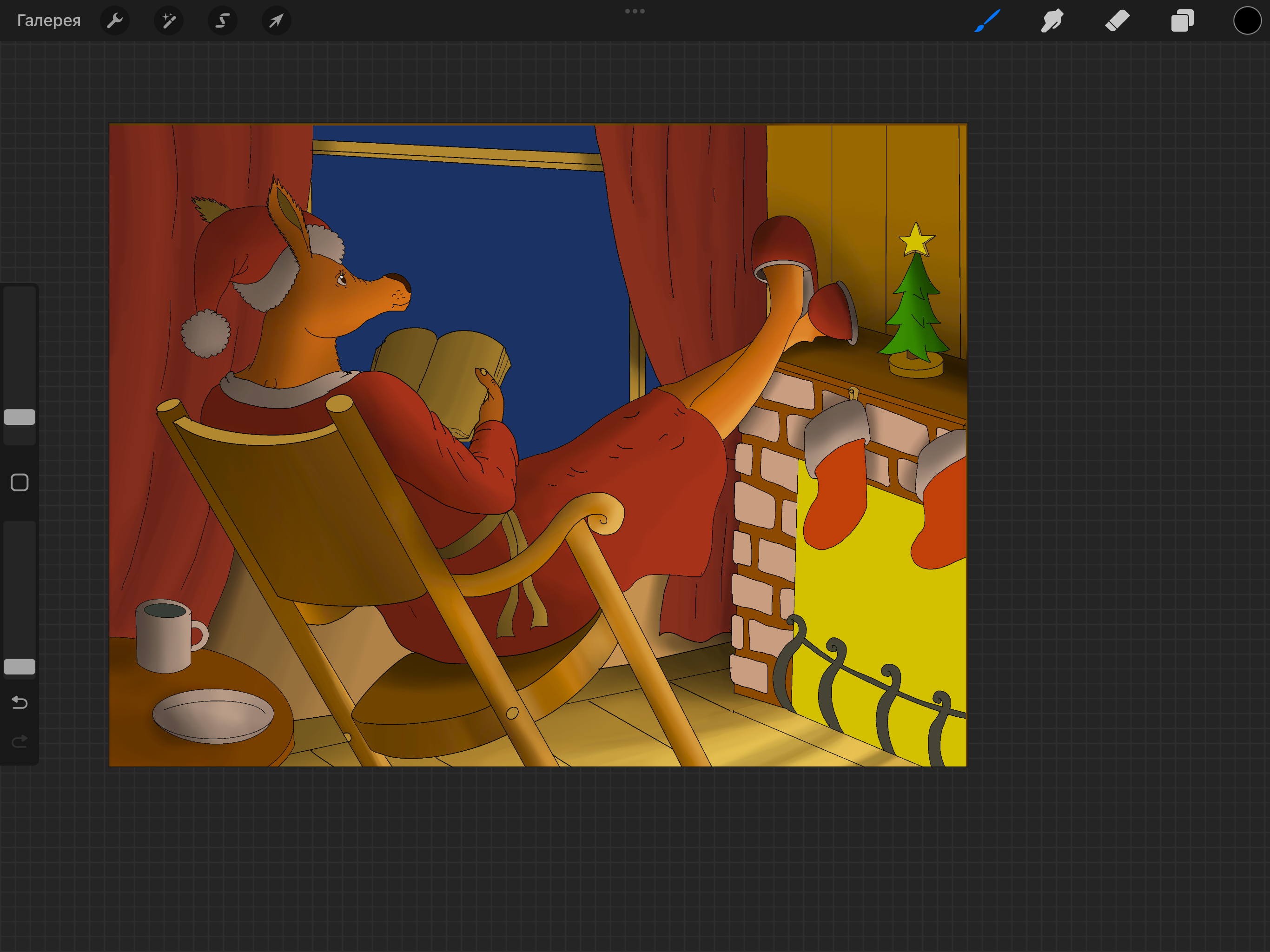Select the Brush paint tool
The width and height of the screenshot is (1270, 952).
987,20
